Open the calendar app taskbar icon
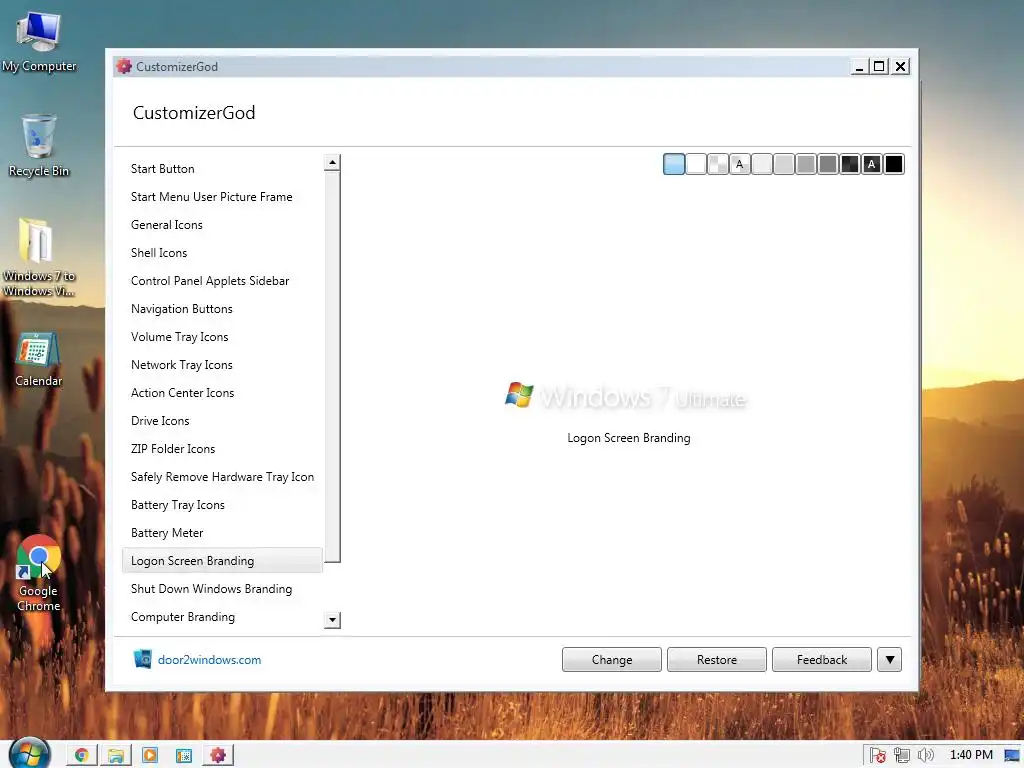 click(x=184, y=755)
